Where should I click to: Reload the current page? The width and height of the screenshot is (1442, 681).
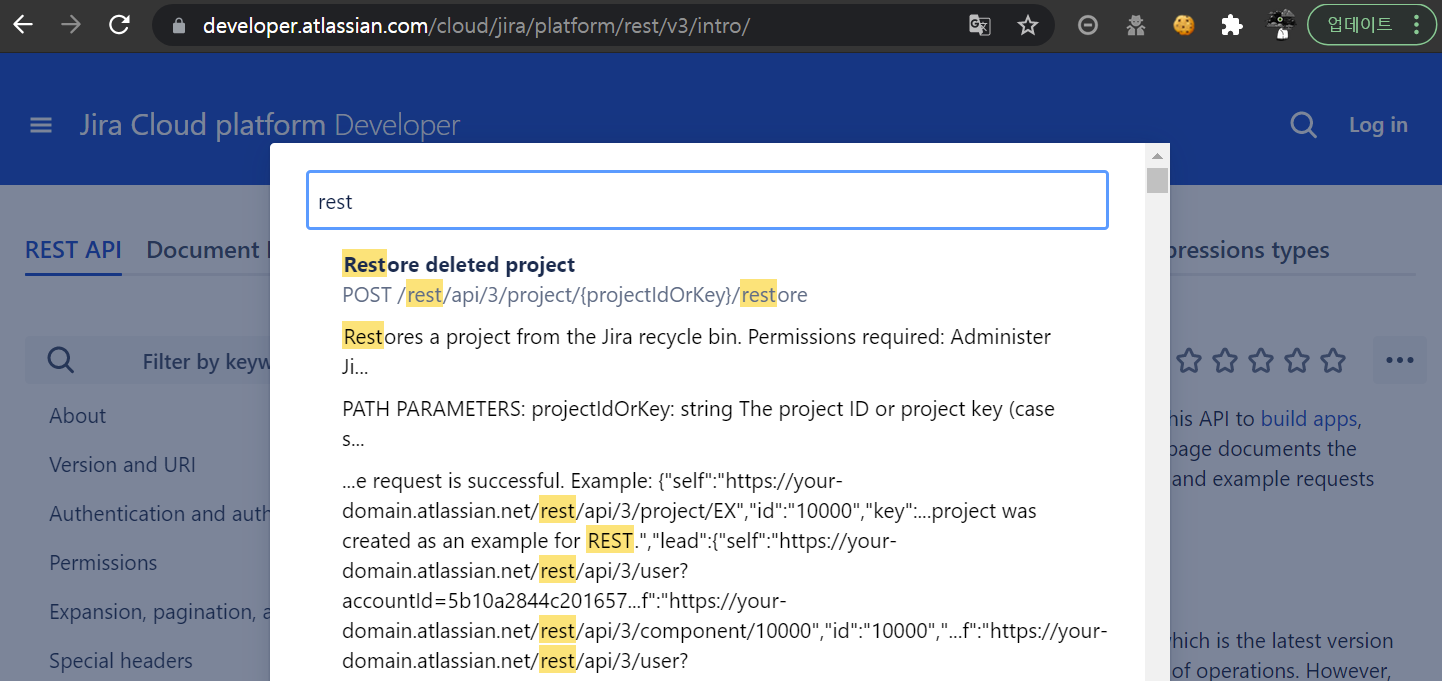pyautogui.click(x=119, y=25)
